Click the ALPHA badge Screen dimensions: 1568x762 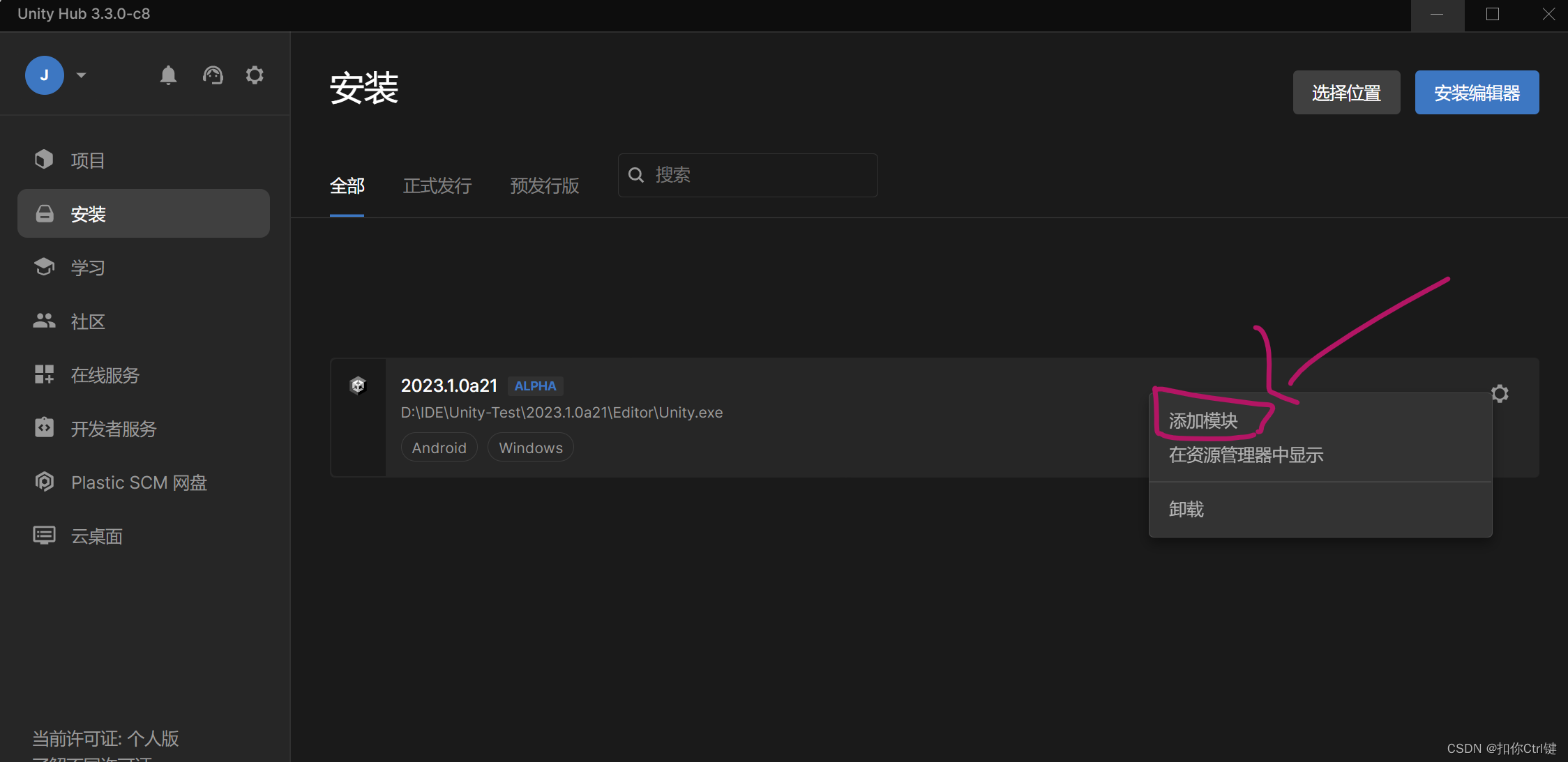pos(535,386)
